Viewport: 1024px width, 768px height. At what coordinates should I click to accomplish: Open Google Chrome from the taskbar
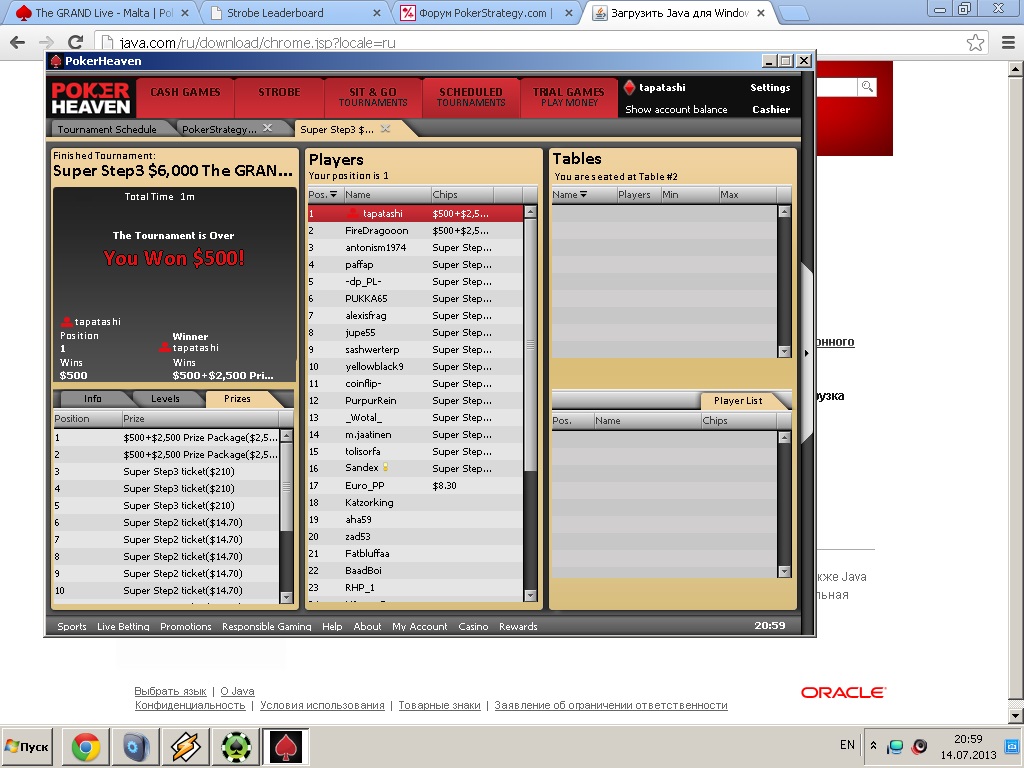(86, 746)
